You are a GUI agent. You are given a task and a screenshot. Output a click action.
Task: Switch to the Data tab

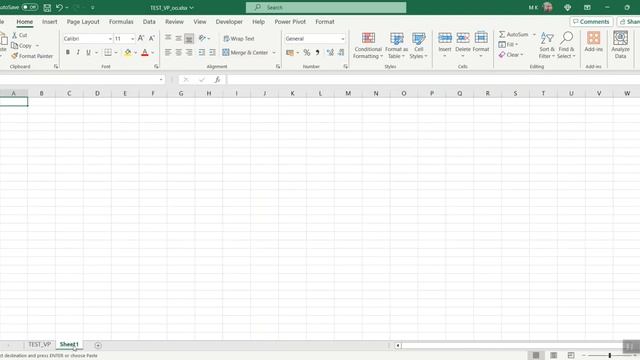coord(149,22)
